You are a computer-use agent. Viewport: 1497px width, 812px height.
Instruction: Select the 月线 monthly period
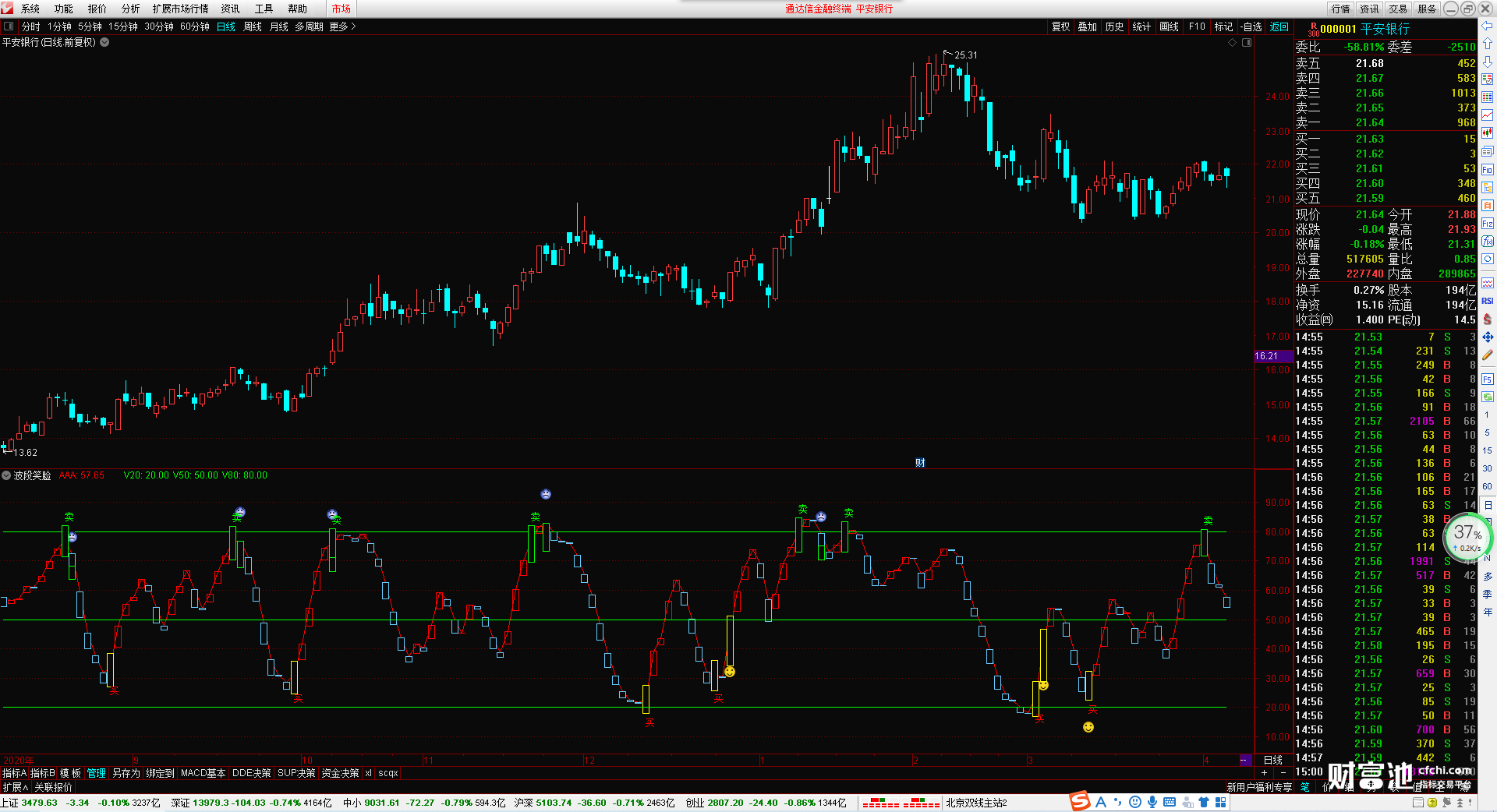[x=279, y=26]
